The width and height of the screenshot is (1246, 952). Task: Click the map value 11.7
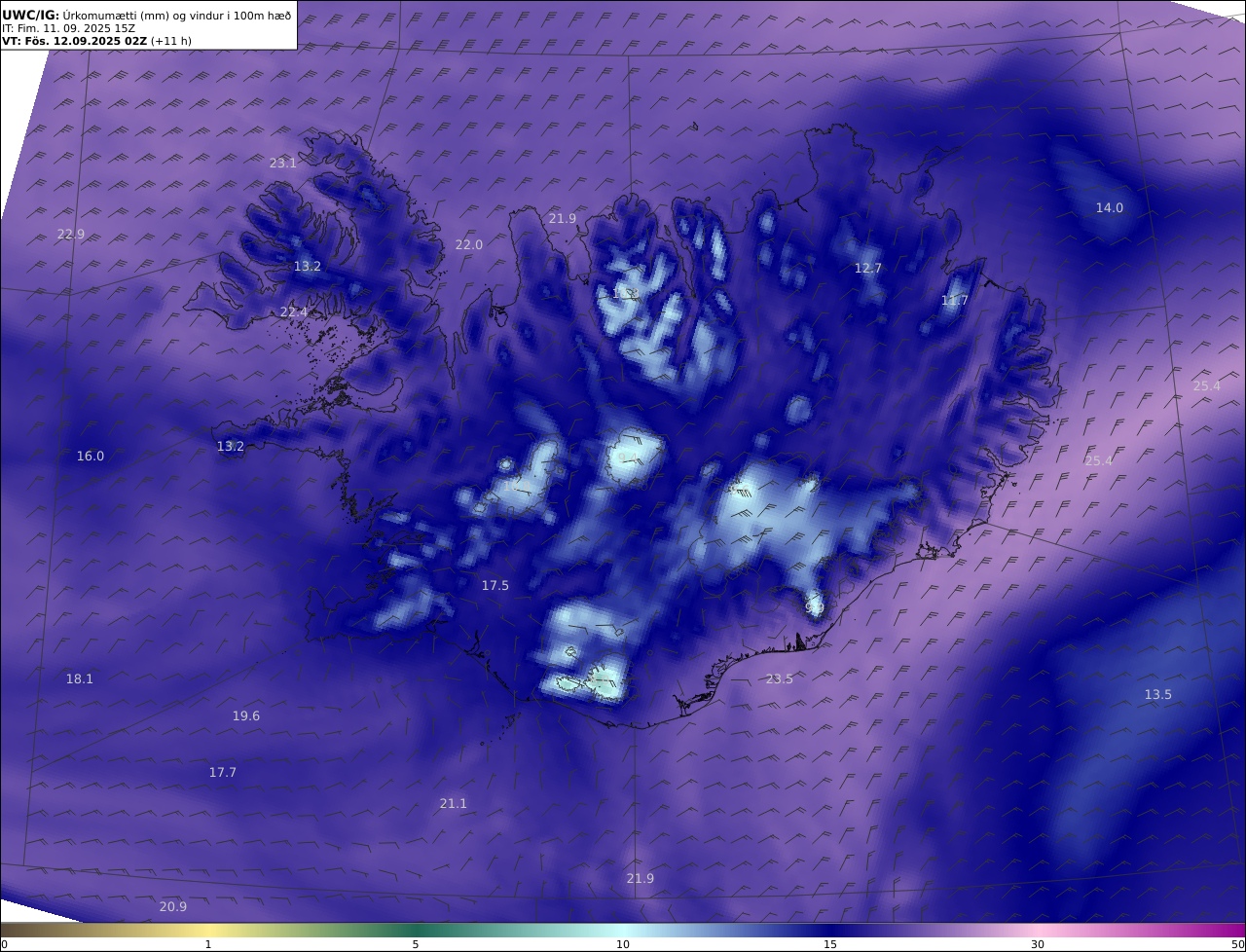pyautogui.click(x=955, y=301)
